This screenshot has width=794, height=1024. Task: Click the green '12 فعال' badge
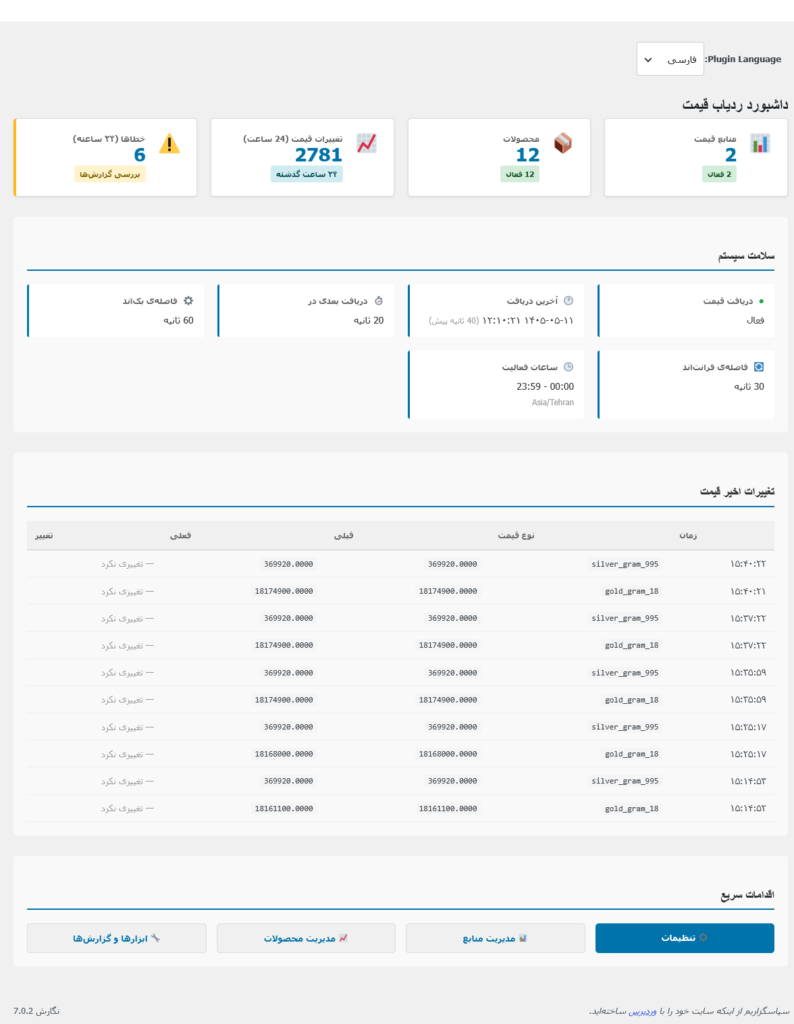coord(520,174)
